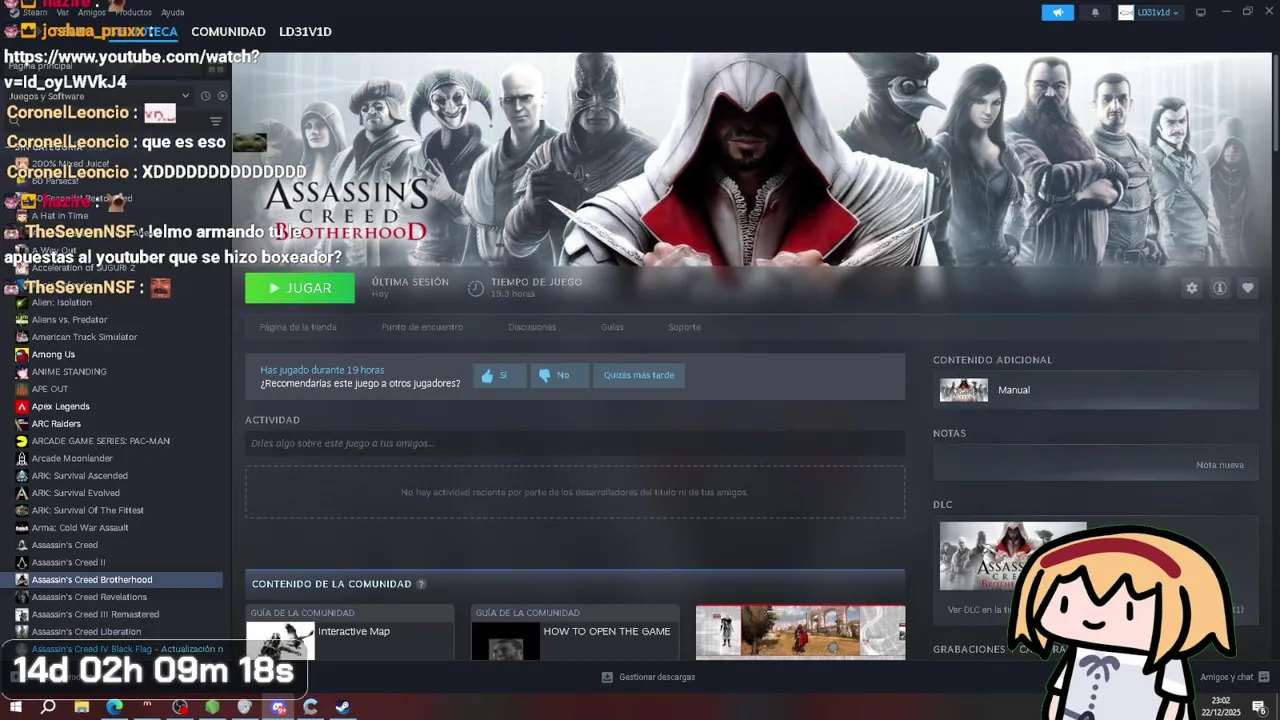Open Discusiones tab

[532, 327]
